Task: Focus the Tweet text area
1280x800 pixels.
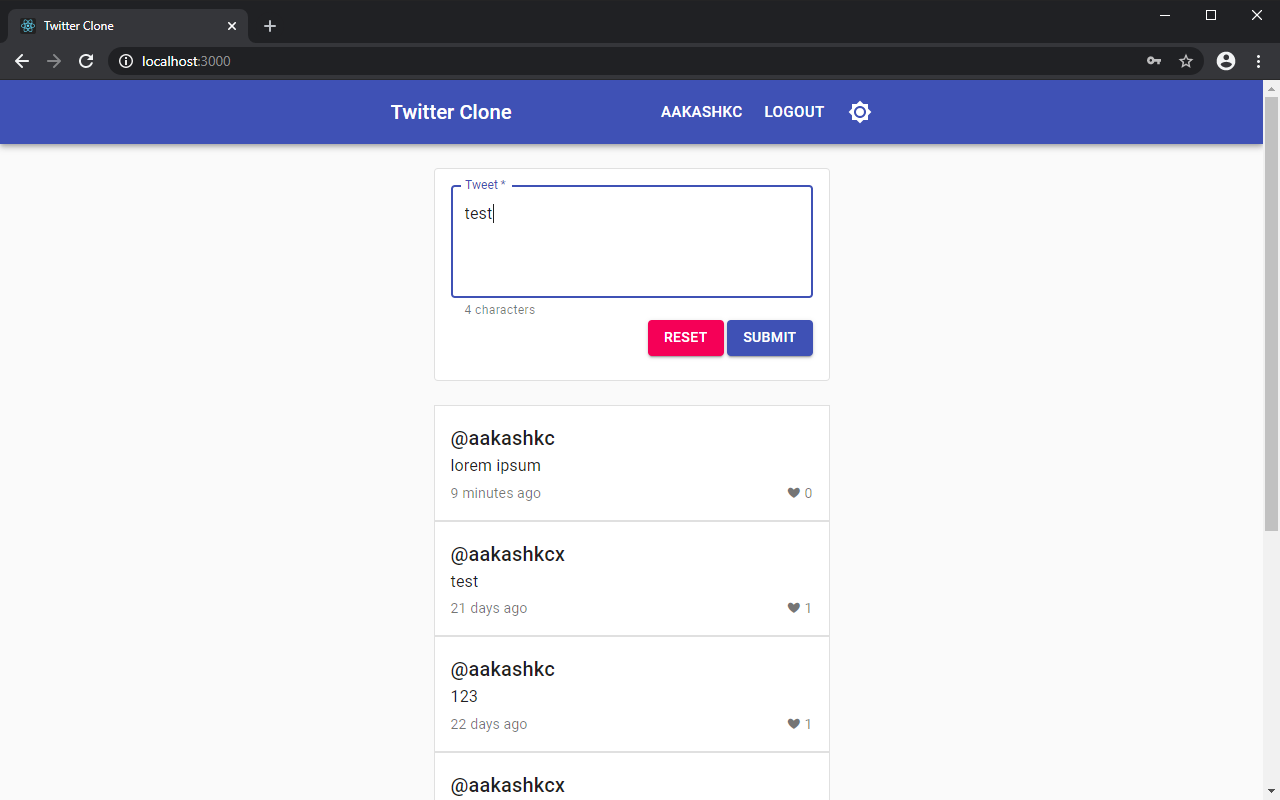Action: 632,241
